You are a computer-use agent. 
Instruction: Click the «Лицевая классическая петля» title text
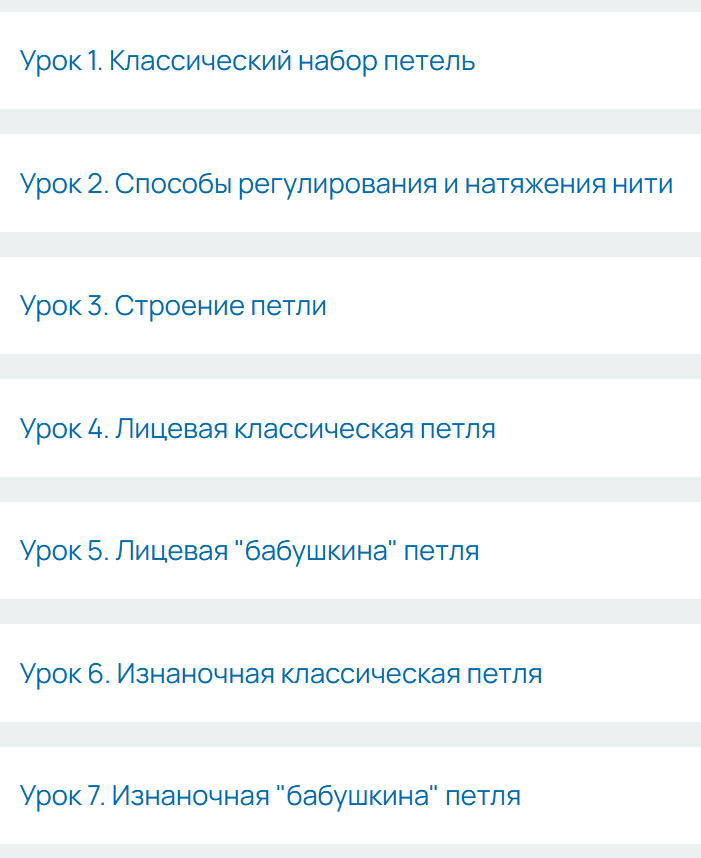257,429
